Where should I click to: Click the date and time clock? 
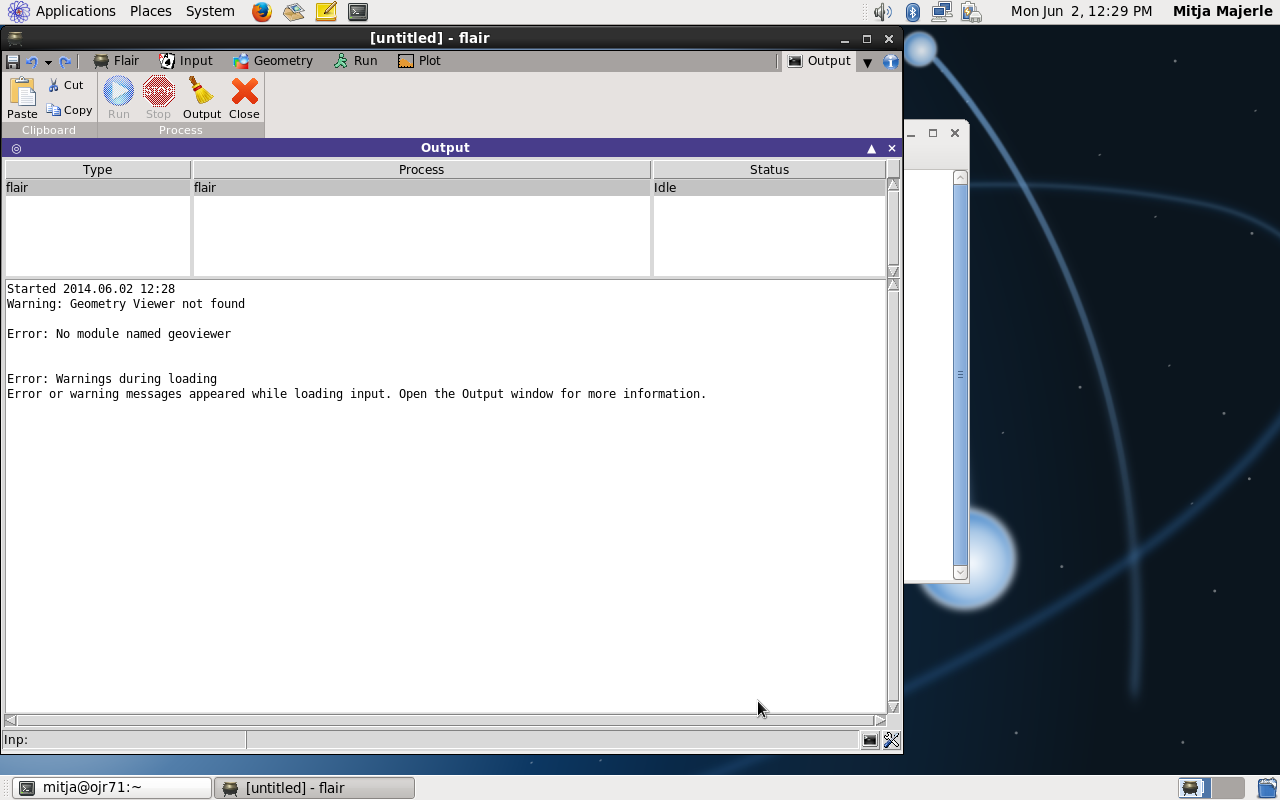point(1081,11)
